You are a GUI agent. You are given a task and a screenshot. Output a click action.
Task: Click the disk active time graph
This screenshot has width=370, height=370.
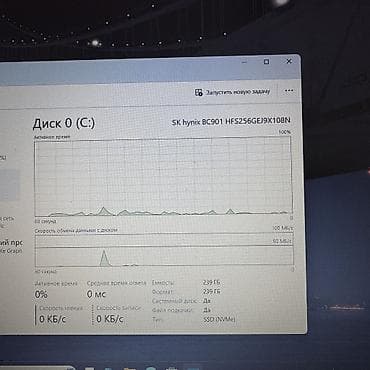[163, 177]
